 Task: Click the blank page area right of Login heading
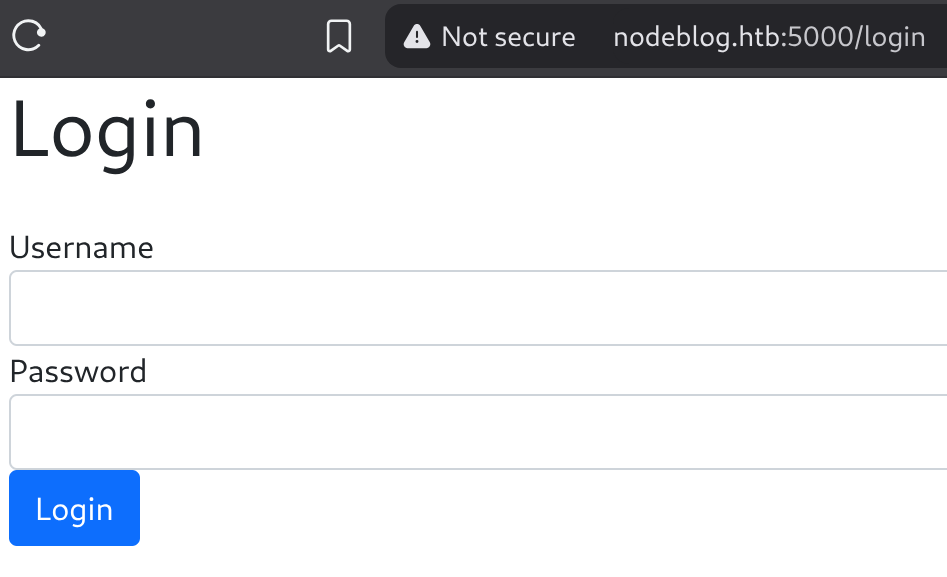click(574, 131)
